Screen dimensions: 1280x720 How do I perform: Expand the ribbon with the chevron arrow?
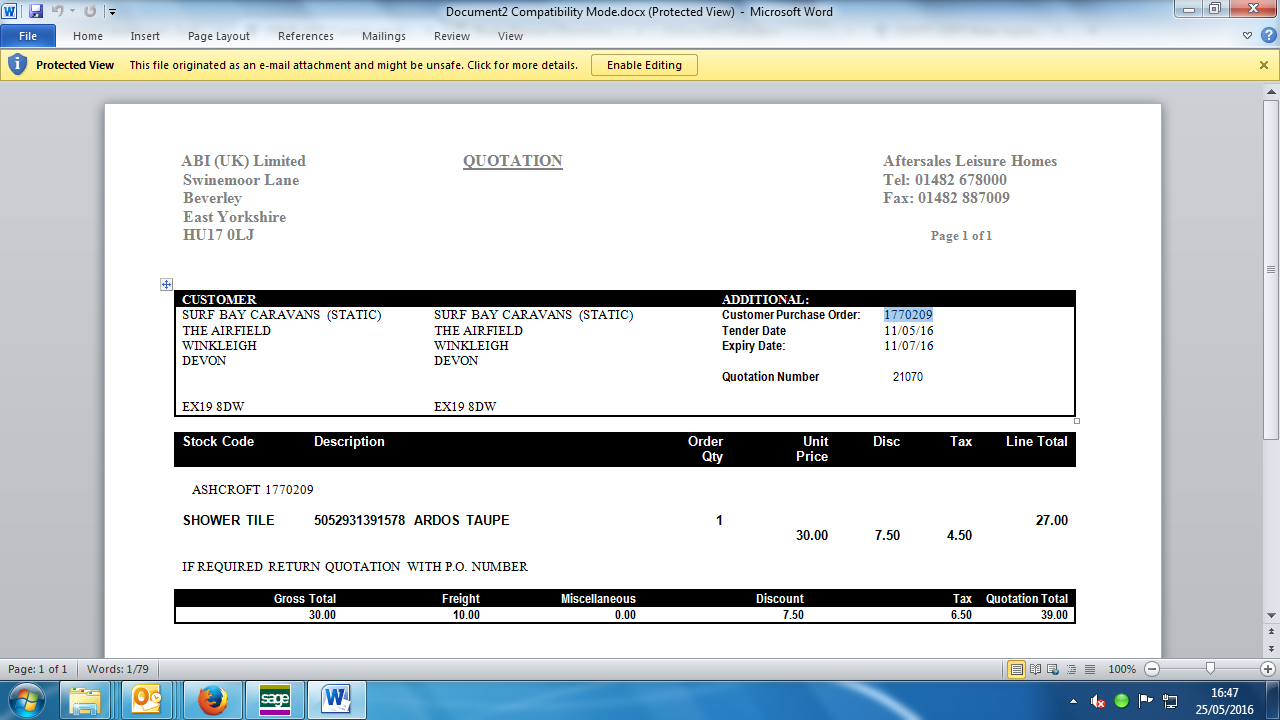pos(1247,36)
